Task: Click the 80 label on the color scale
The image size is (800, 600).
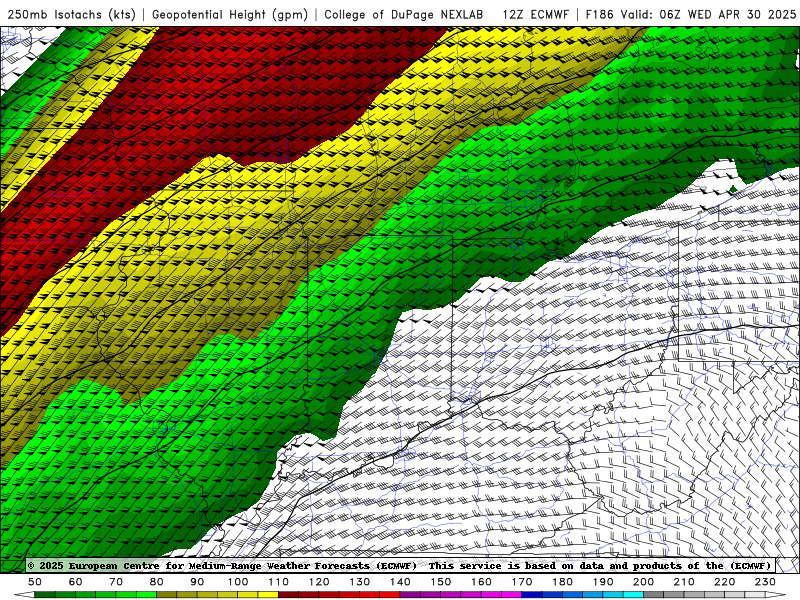Action: tap(157, 582)
